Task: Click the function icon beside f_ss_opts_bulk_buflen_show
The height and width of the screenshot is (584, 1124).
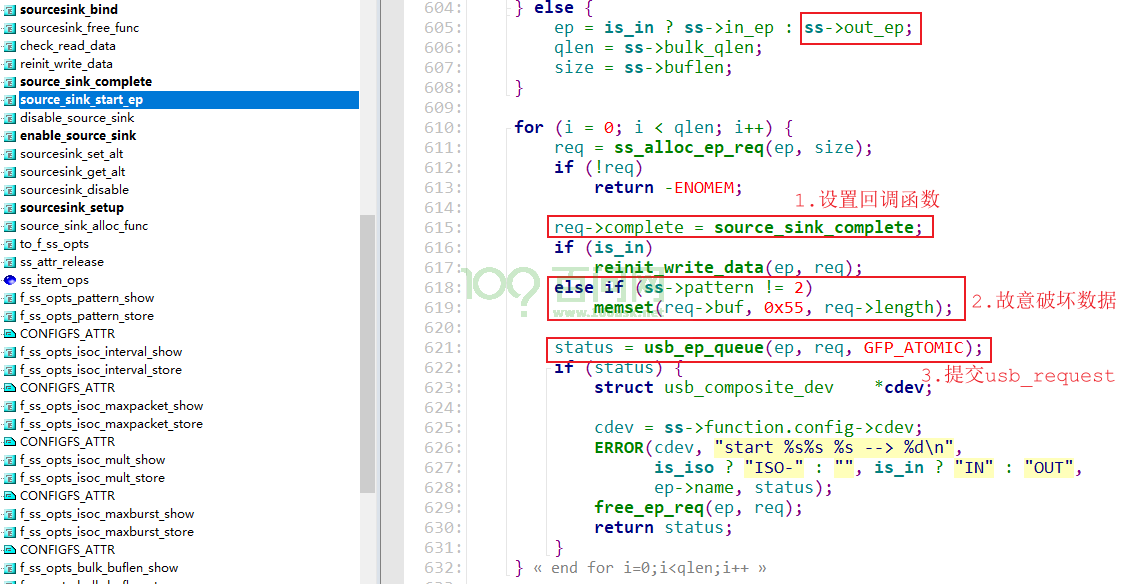Action: click(9, 568)
